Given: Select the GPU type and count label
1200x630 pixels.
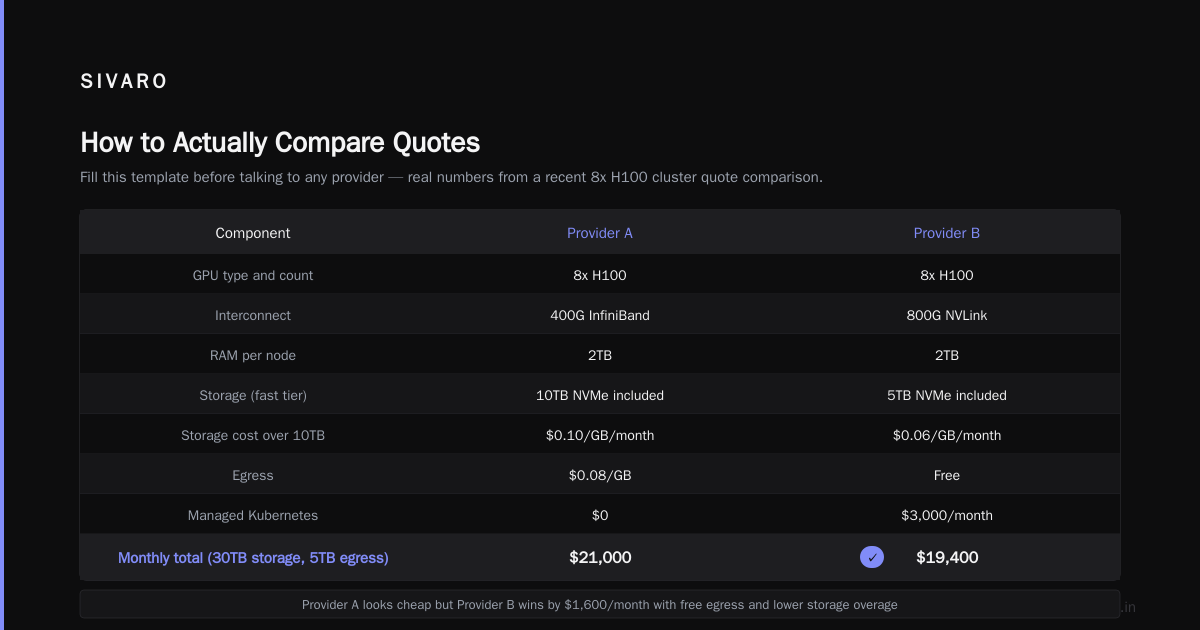Looking at the screenshot, I should (253, 275).
